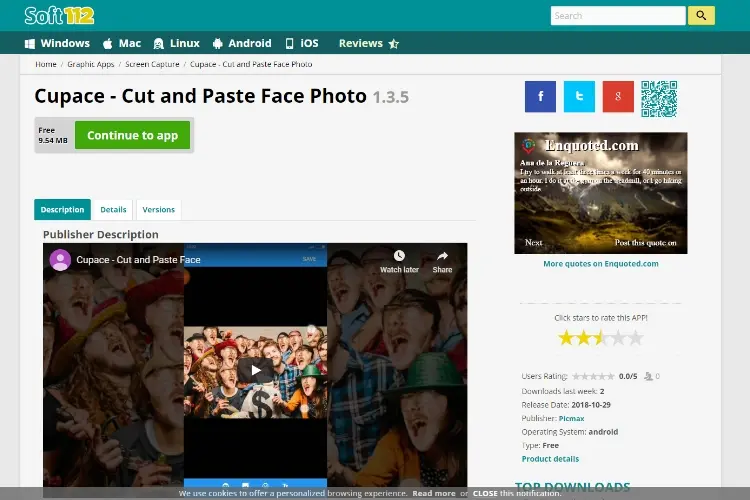Open the Linux category

[x=176, y=44]
